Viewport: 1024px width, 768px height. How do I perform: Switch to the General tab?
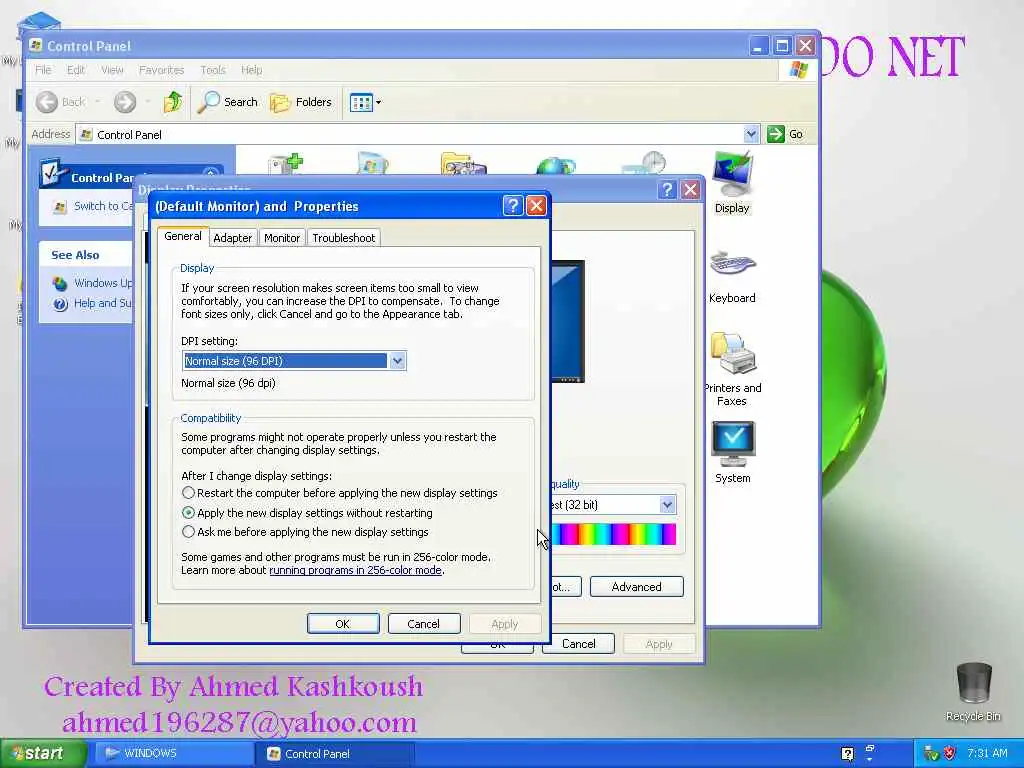point(183,236)
